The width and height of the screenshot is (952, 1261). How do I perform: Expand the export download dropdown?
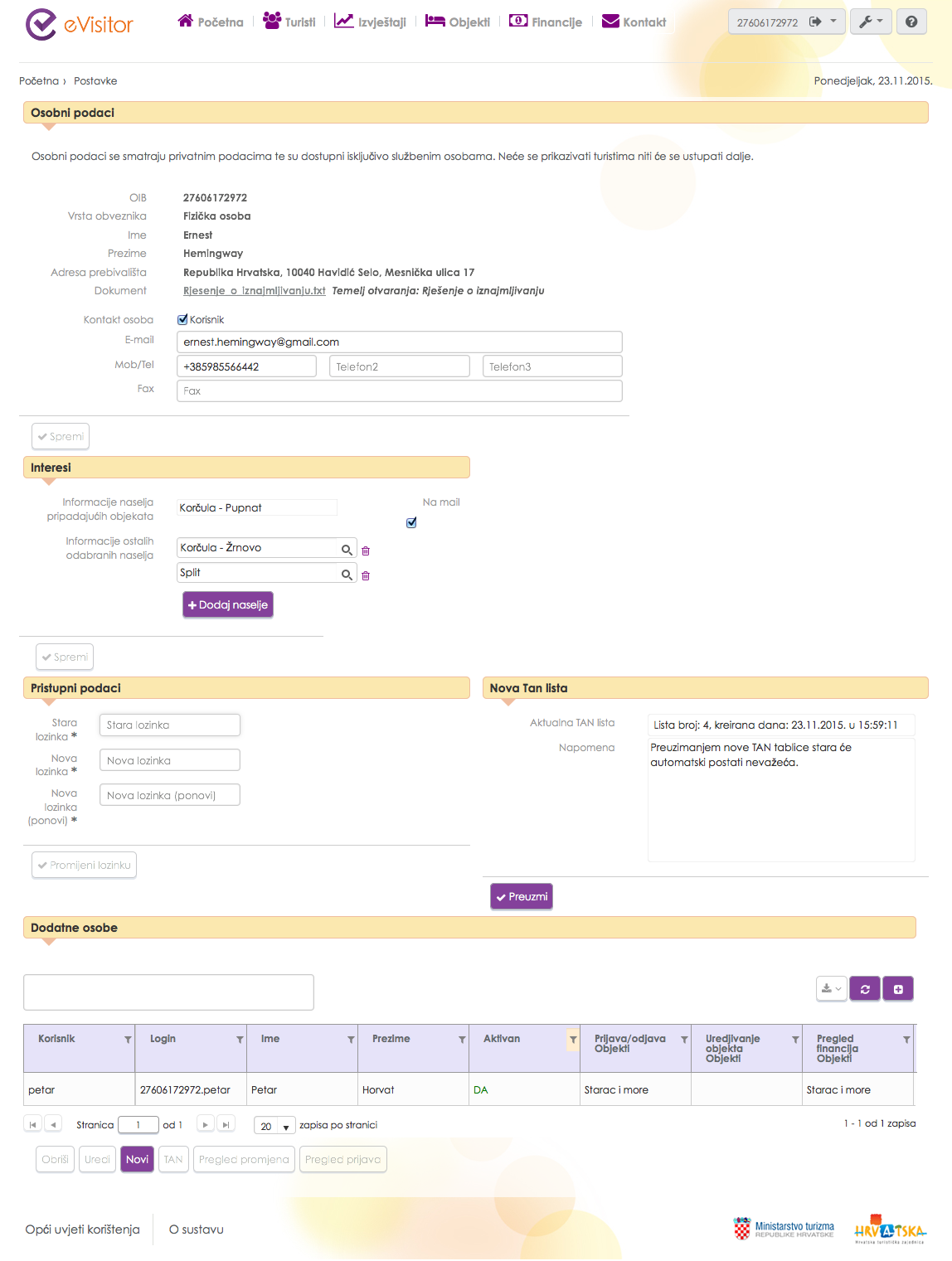[831, 989]
